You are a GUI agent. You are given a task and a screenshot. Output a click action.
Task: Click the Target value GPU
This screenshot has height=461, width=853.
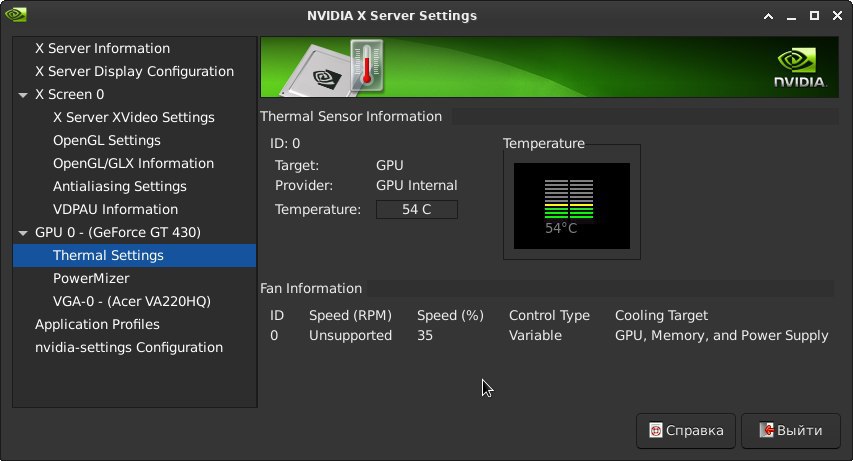coord(390,165)
